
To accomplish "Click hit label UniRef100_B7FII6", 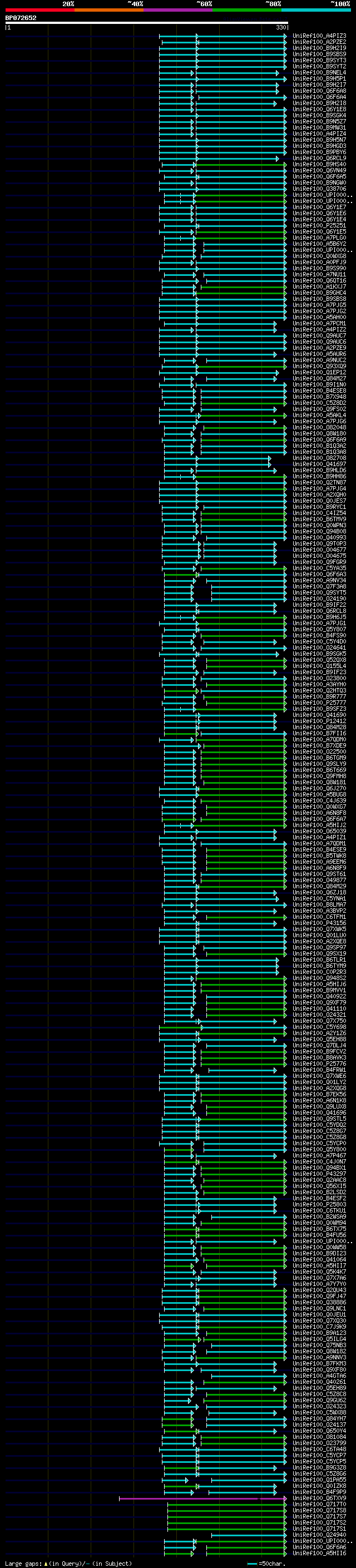I will tap(319, 734).
